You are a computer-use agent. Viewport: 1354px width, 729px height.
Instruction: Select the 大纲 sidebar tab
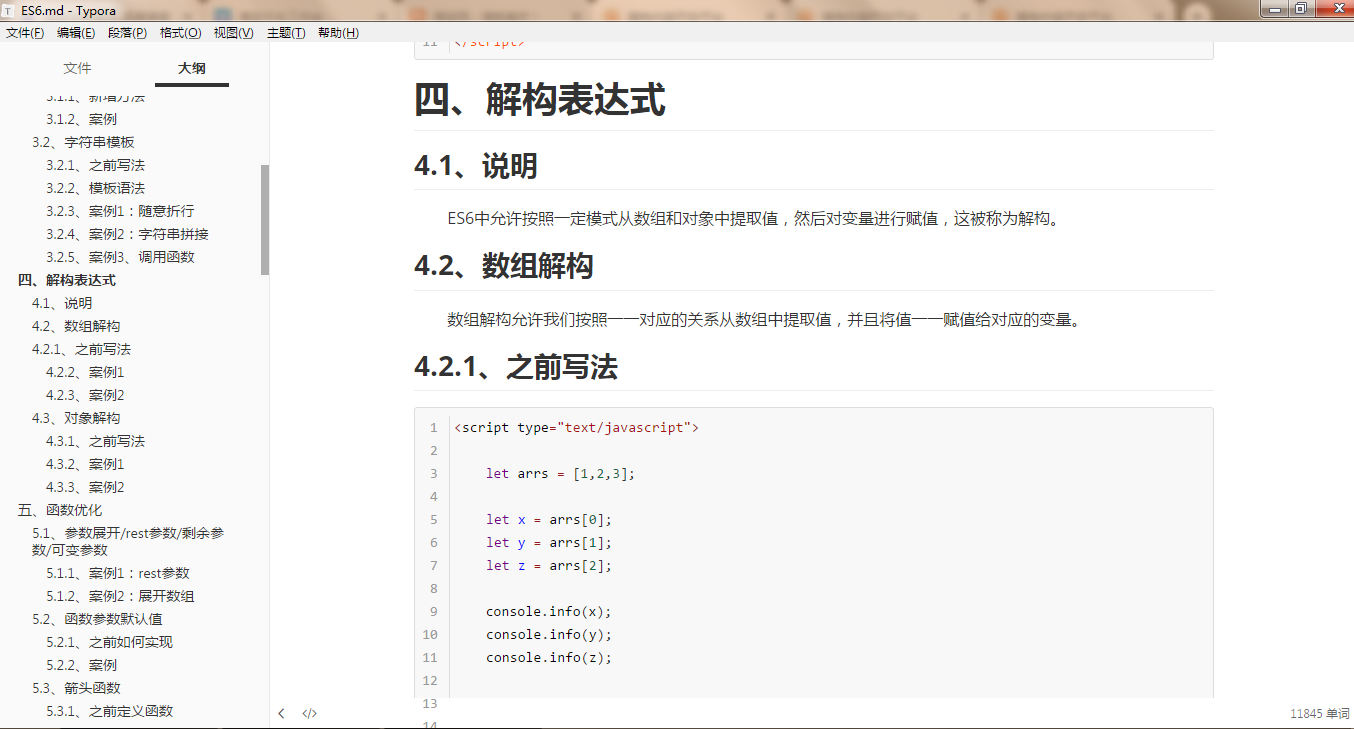(x=192, y=68)
